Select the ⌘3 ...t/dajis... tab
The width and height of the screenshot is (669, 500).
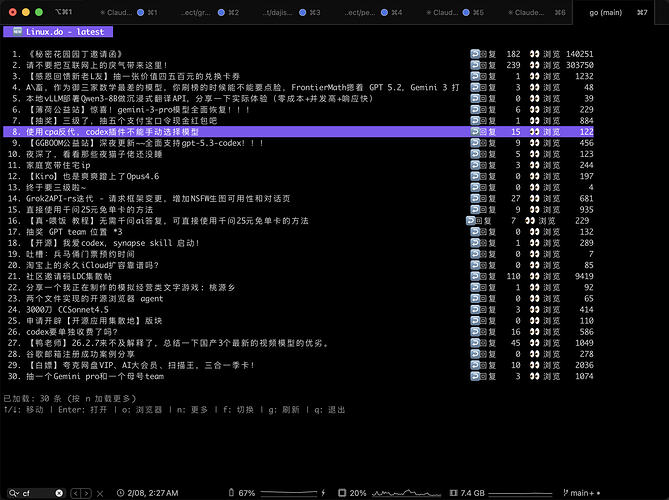[291, 12]
